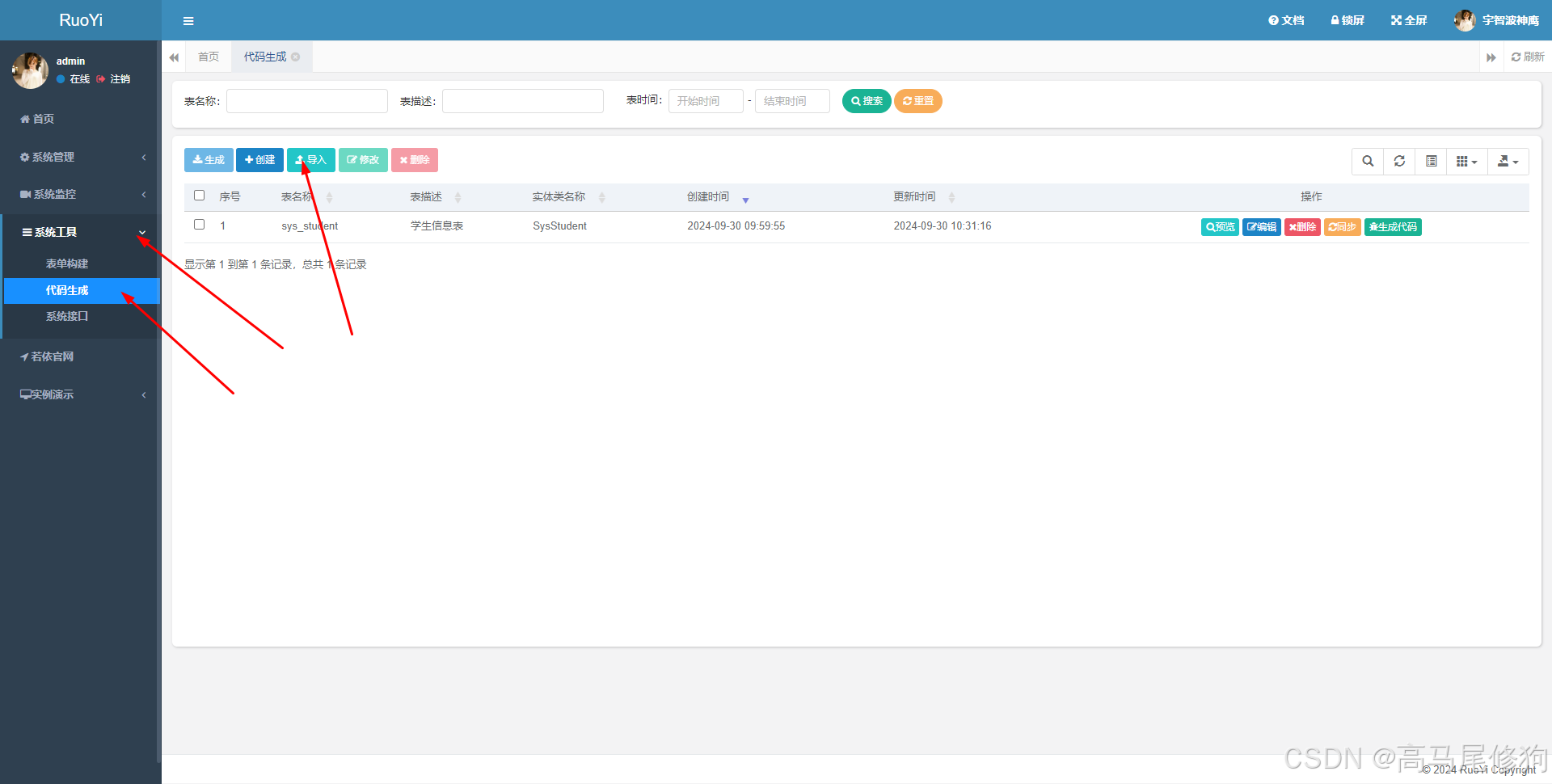Click the 2024-09-30 09:59:55 creation time
This screenshot has height=784, width=1552.
click(x=736, y=226)
